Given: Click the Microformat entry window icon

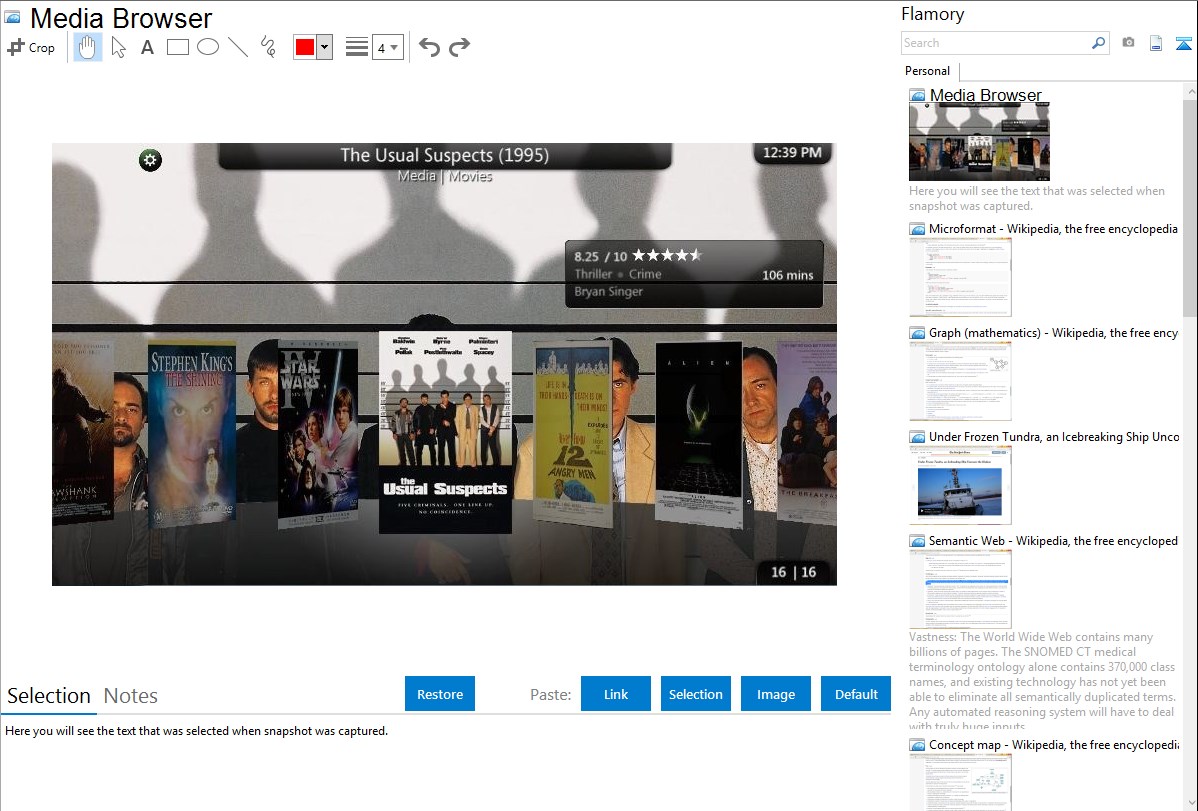Looking at the screenshot, I should (x=917, y=229).
